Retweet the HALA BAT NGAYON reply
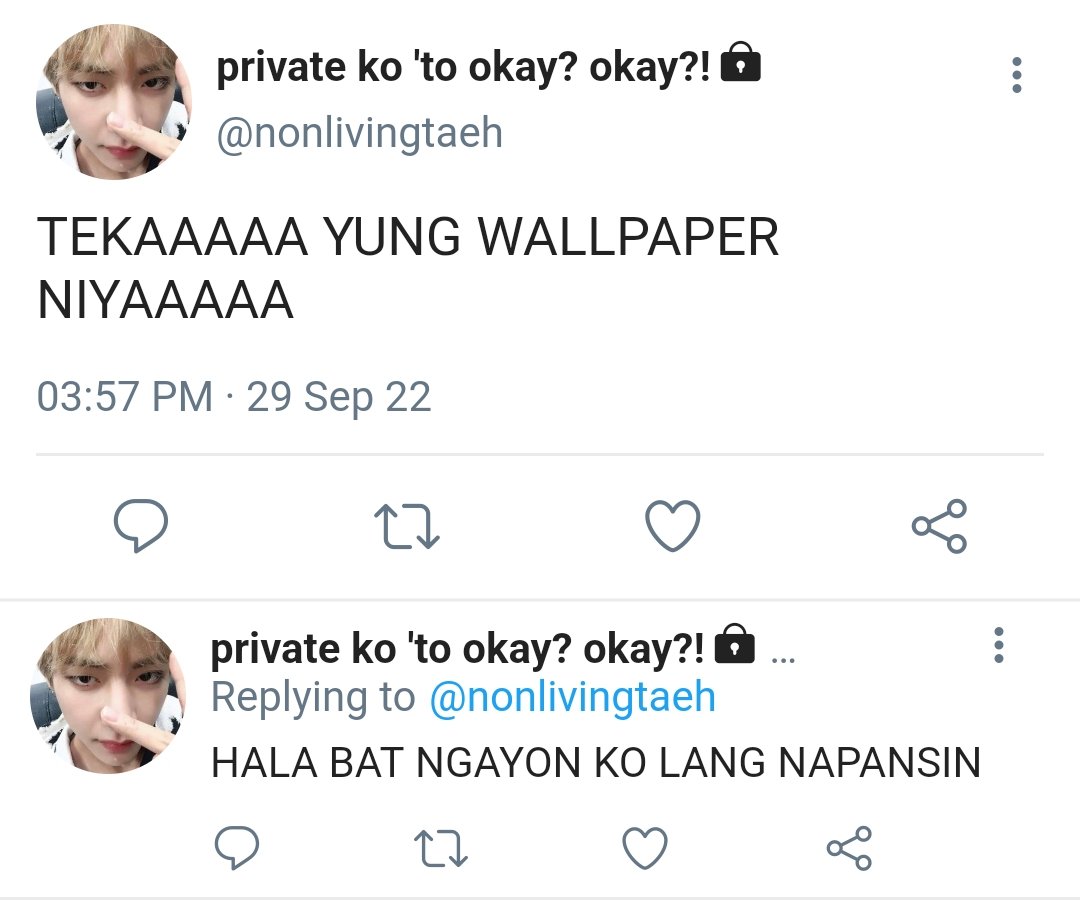Viewport: 1080px width, 900px height. click(x=441, y=848)
